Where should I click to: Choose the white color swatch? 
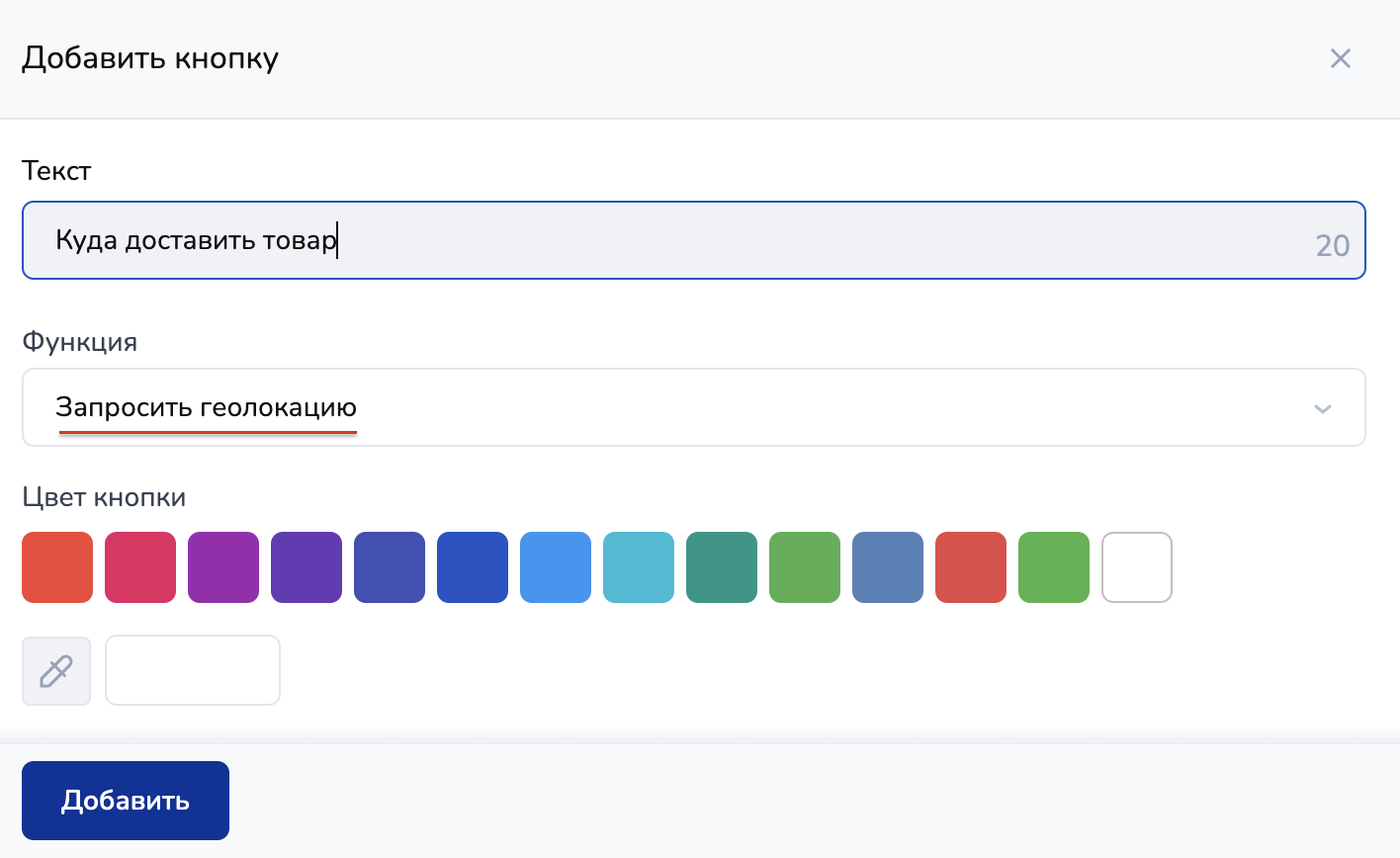coord(1137,567)
